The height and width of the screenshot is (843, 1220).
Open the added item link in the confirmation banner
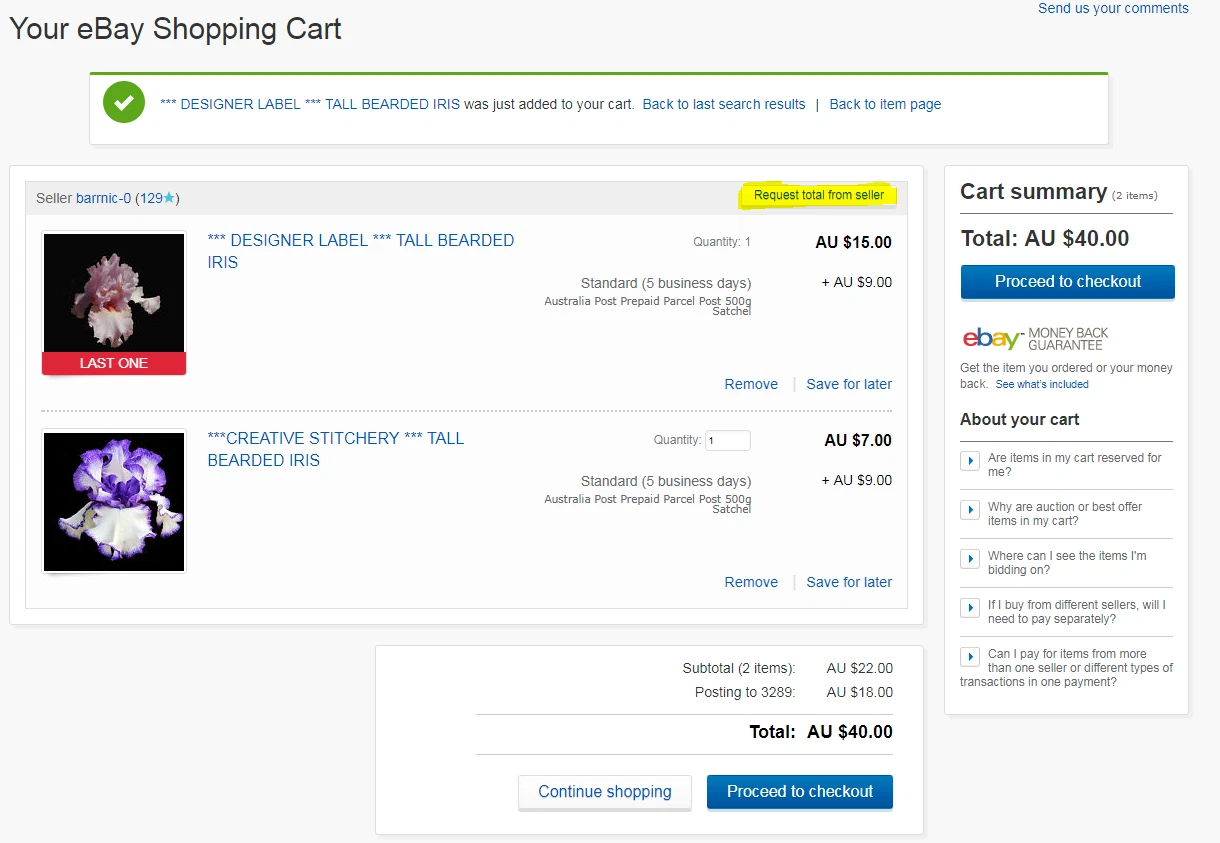coord(310,104)
